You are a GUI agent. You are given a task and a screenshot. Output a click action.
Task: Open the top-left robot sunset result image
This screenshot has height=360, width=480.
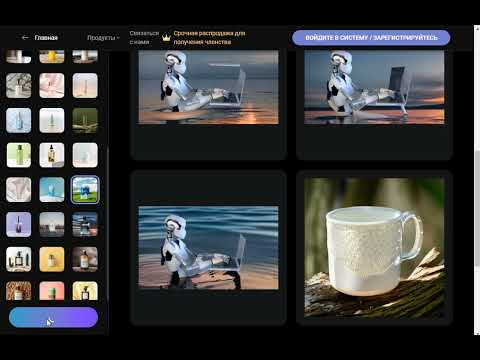click(209, 87)
